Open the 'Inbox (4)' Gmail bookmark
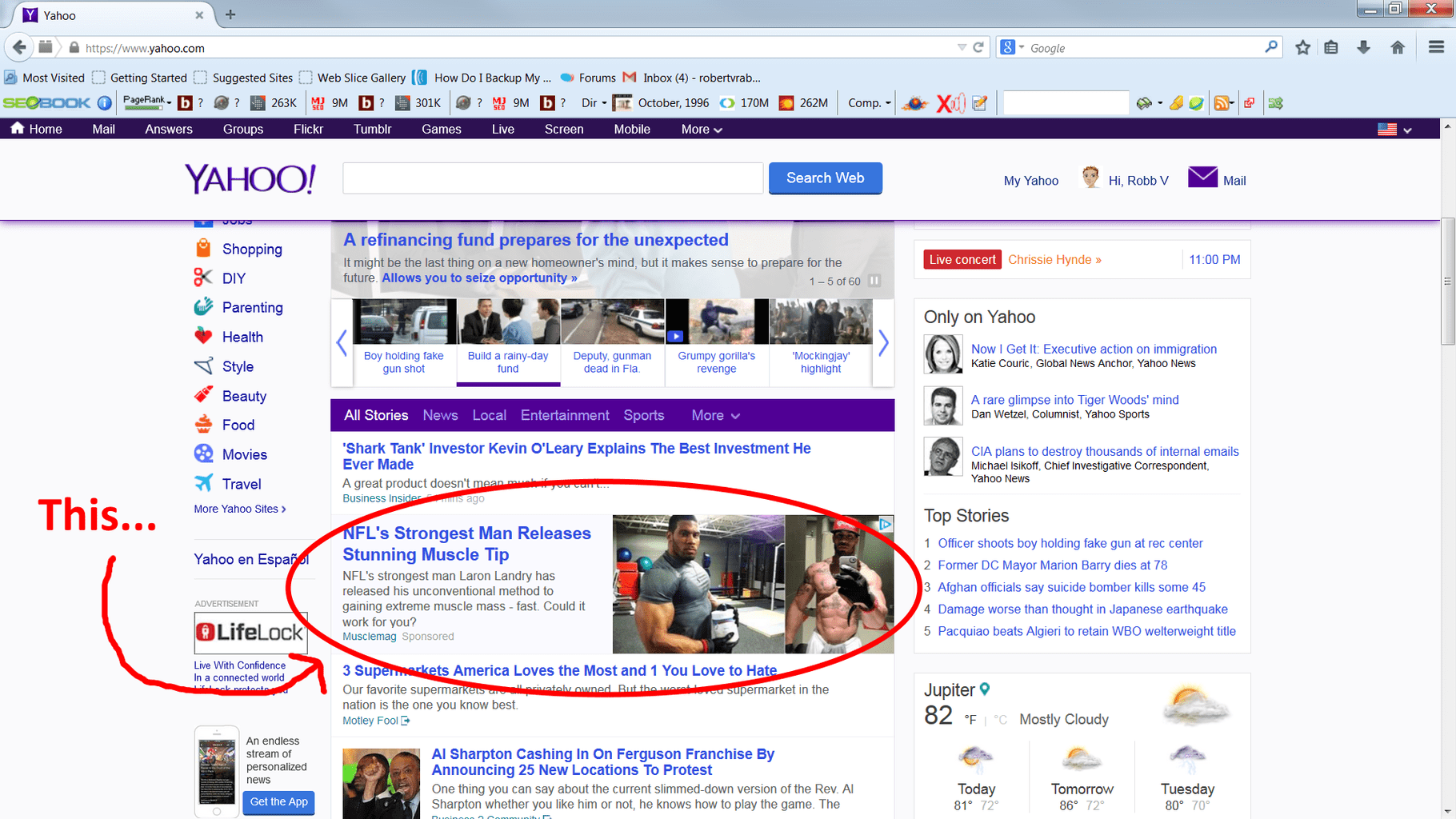 point(691,78)
